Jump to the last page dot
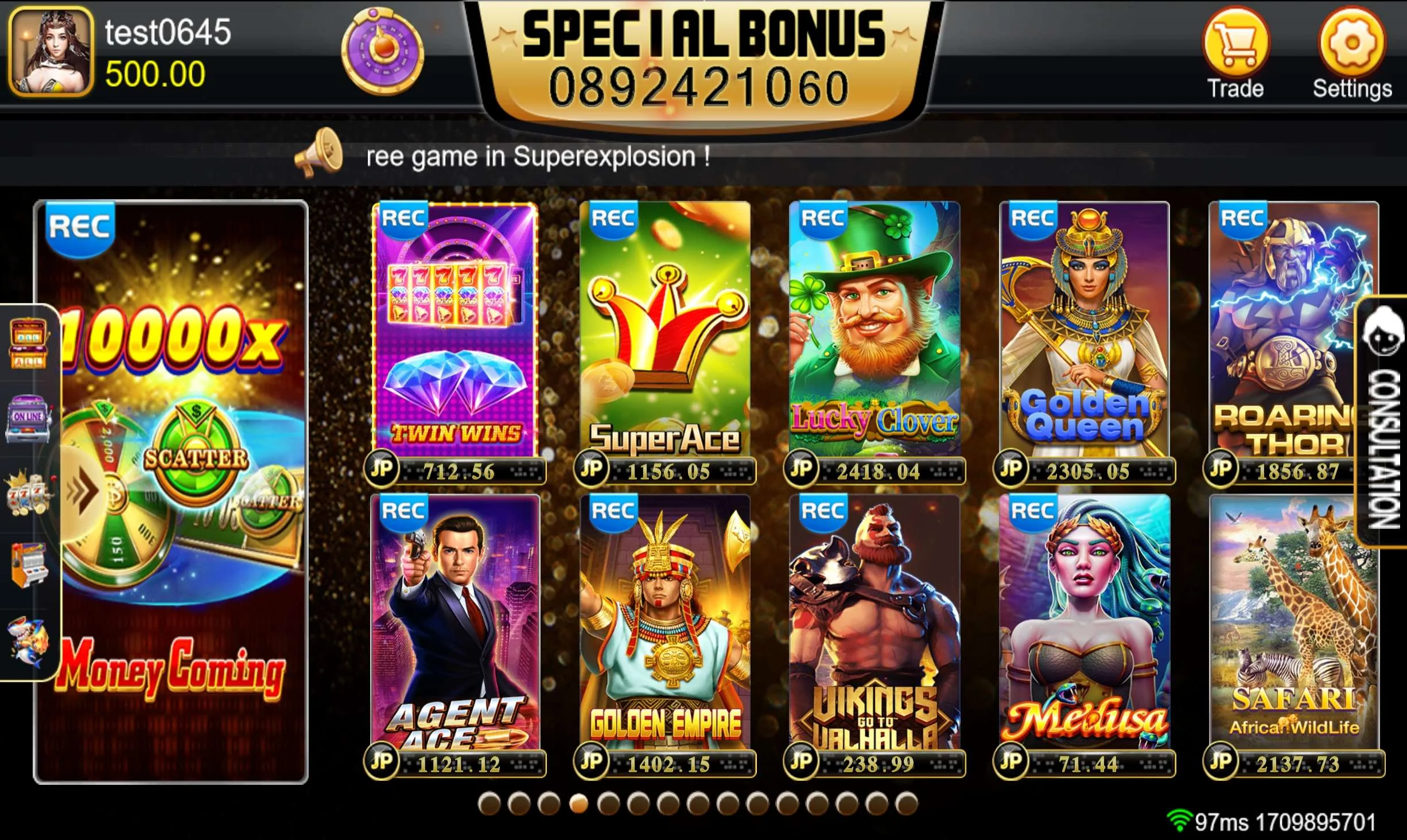This screenshot has width=1407, height=840. [907, 803]
